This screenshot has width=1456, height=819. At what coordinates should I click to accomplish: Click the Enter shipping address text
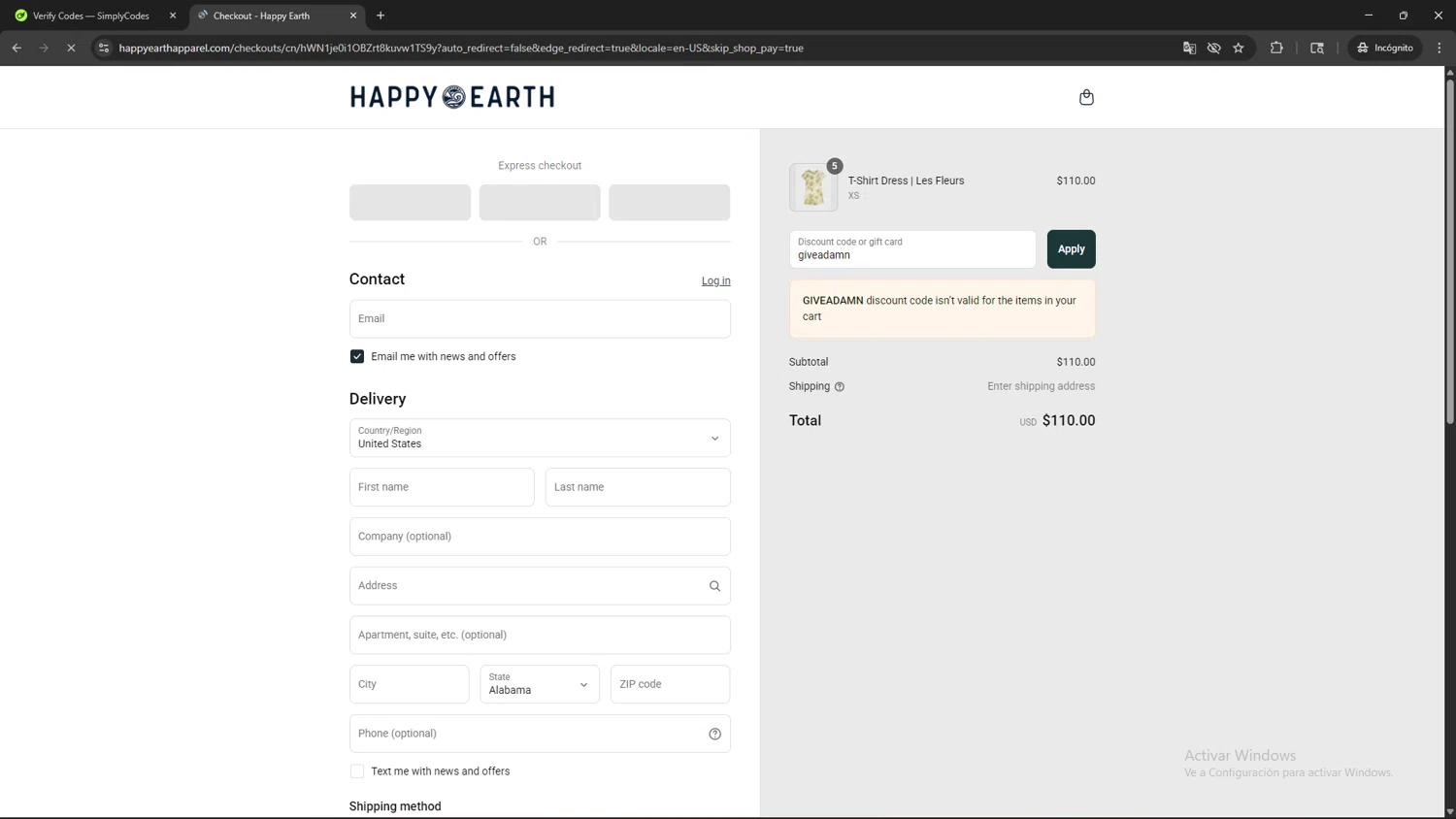coord(1041,386)
